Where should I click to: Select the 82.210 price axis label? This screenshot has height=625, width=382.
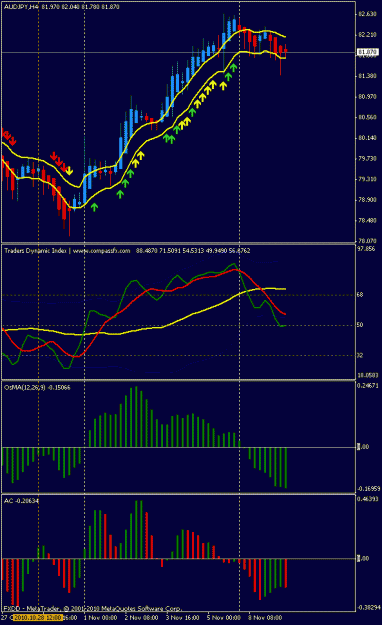pos(367,35)
